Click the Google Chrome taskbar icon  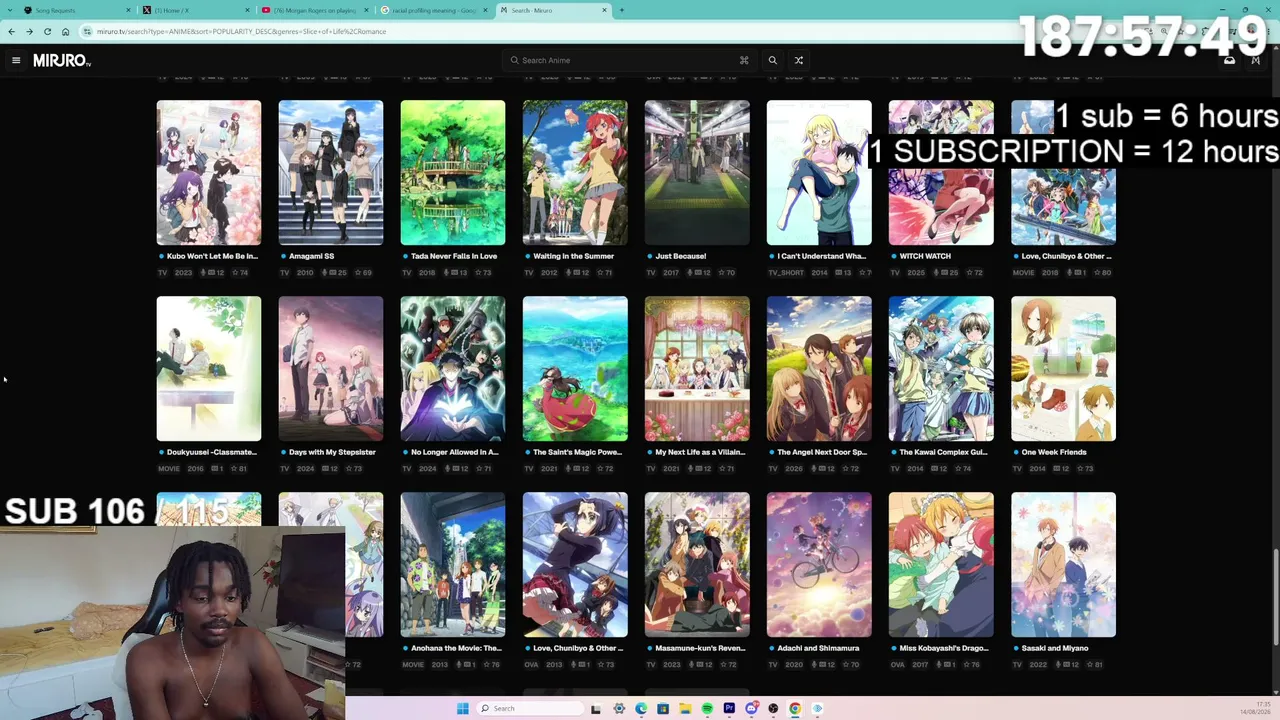[795, 709]
